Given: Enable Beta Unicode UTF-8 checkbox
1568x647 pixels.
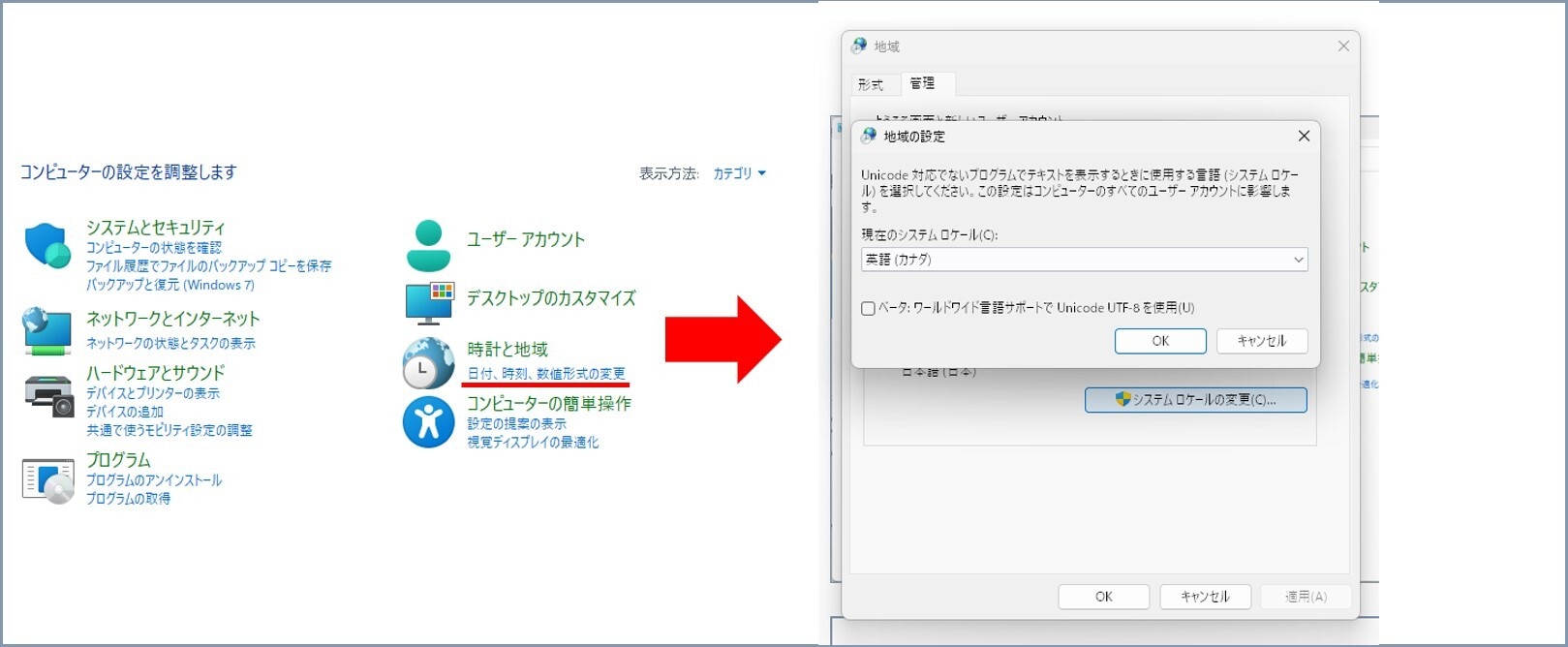Looking at the screenshot, I should coord(868,308).
